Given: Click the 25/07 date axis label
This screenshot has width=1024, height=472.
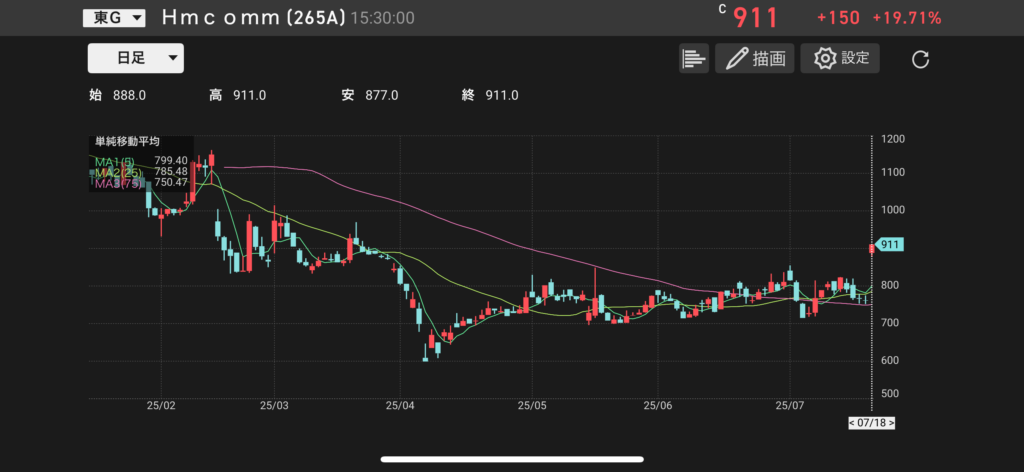Looking at the screenshot, I should click(790, 405).
